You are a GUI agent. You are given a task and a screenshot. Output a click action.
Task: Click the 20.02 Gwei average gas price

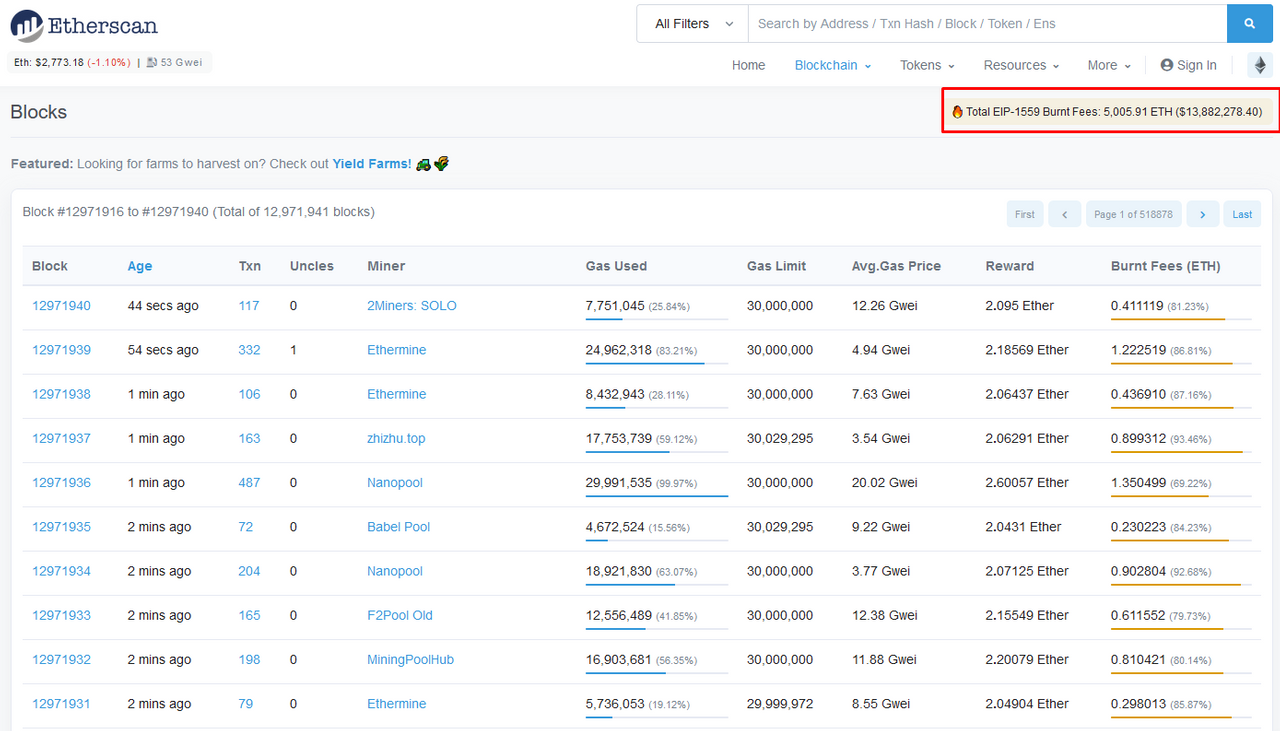885,482
